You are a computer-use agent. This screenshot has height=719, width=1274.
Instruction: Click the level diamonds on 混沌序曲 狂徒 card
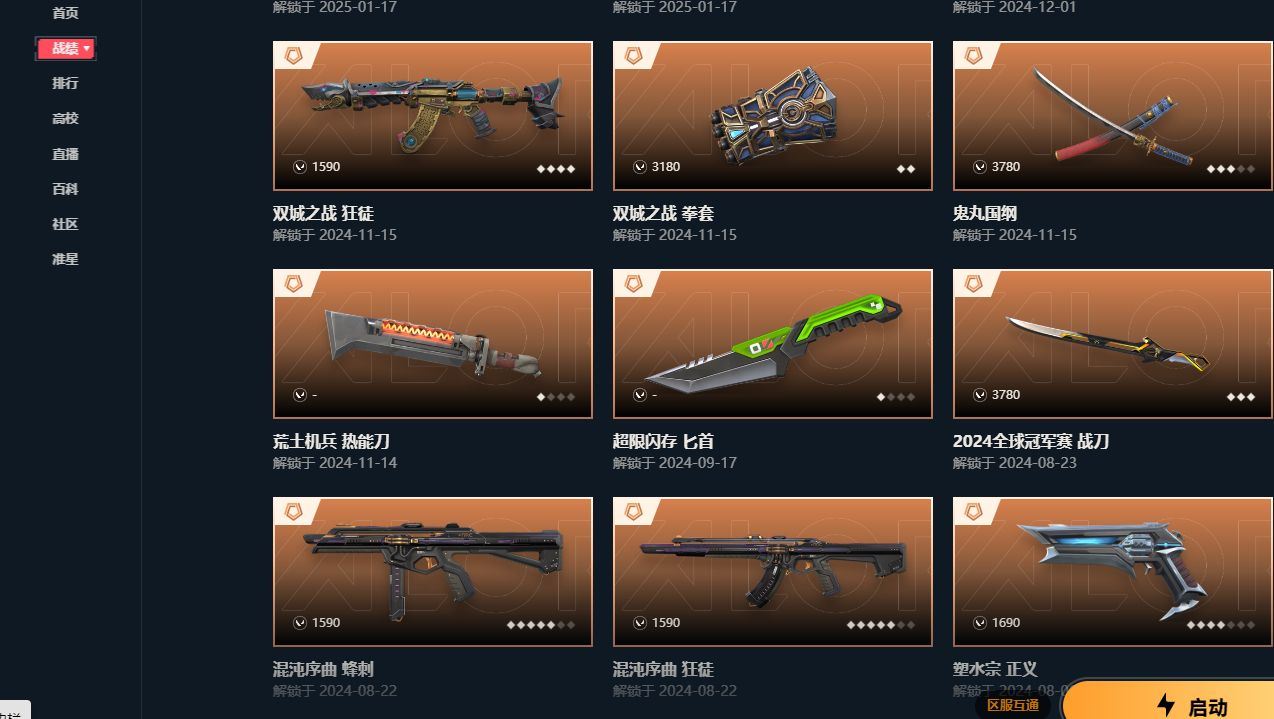point(880,625)
